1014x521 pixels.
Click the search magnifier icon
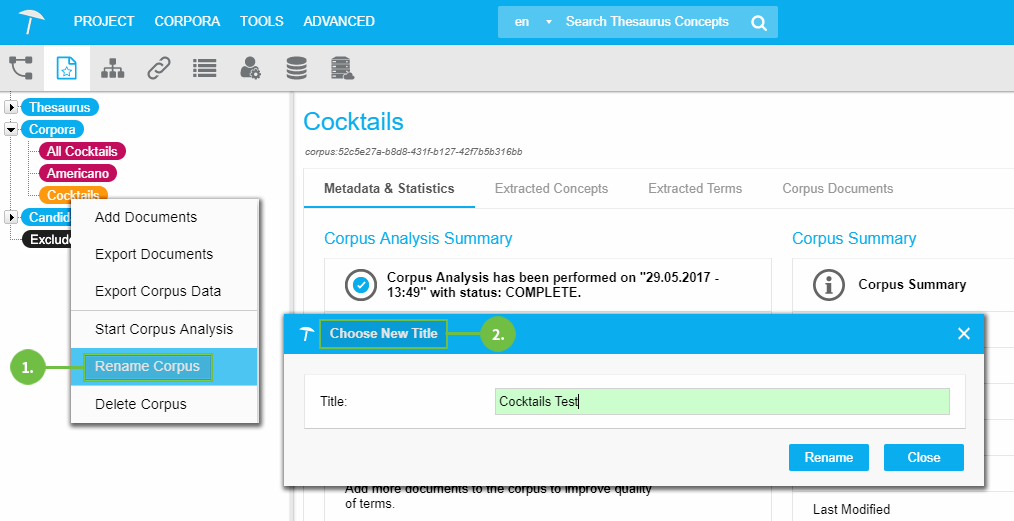coord(759,22)
